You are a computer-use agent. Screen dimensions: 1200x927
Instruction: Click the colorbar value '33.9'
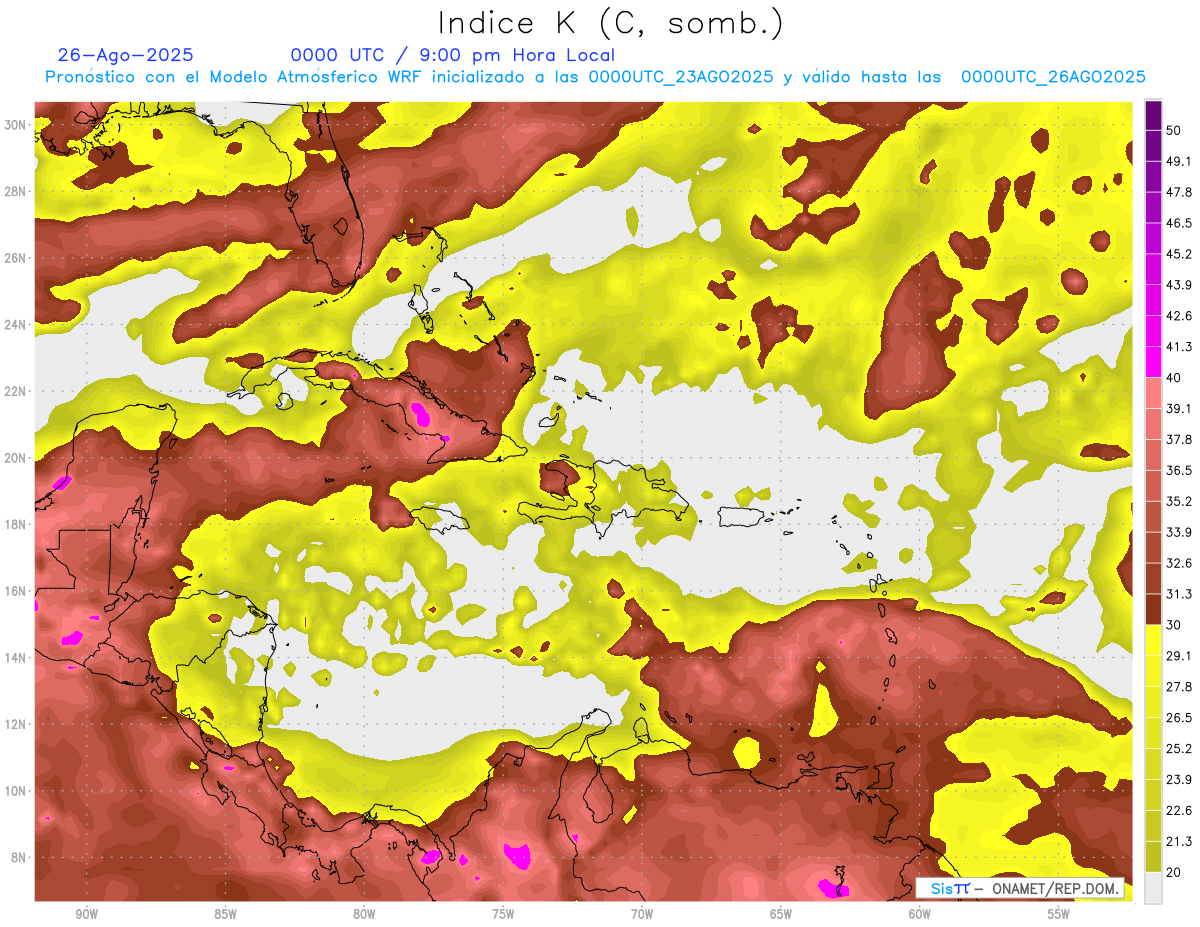pyautogui.click(x=1179, y=532)
